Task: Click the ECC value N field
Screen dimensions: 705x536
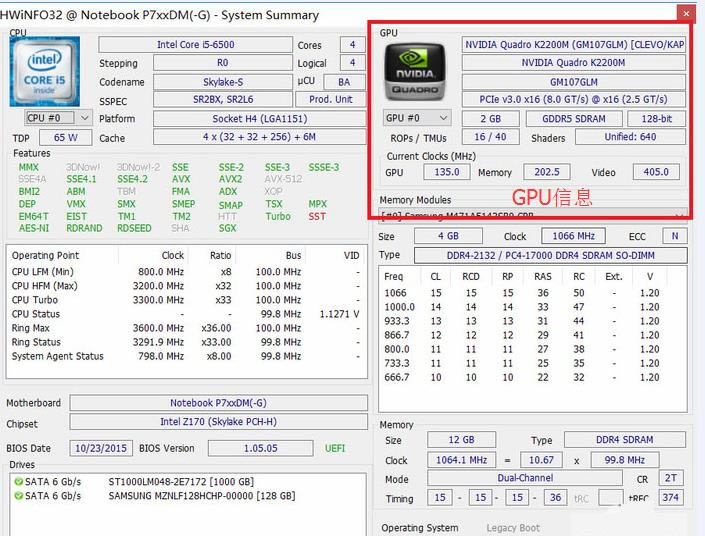Action: pos(675,236)
